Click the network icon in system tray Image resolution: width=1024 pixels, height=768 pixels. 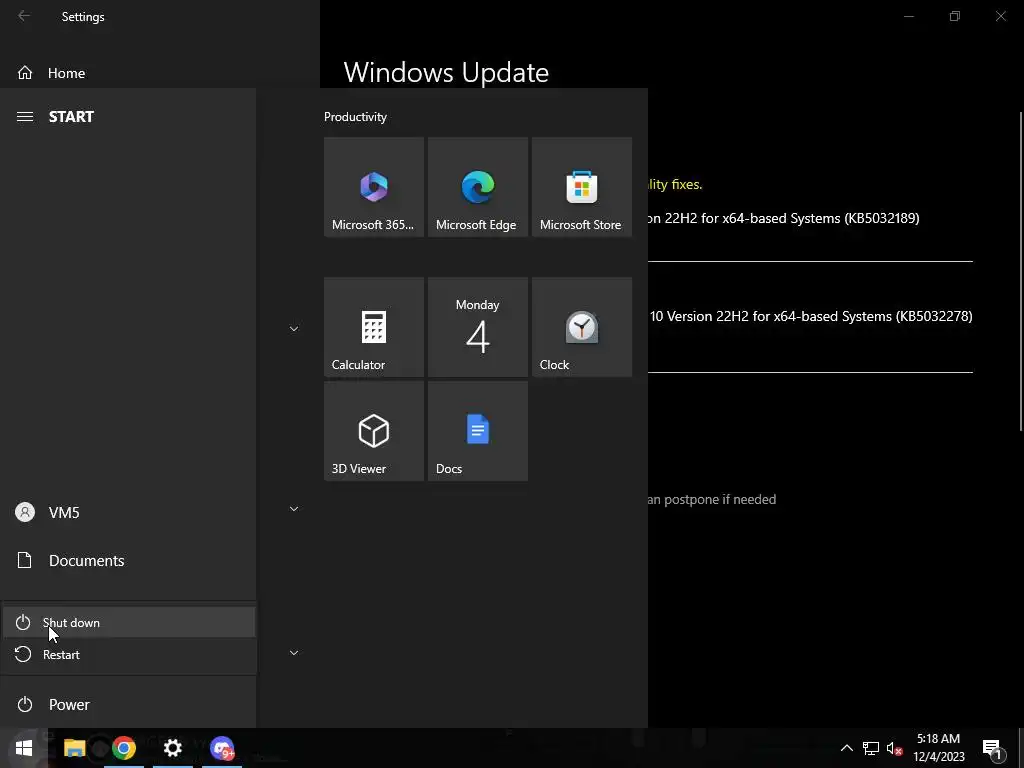click(871, 748)
